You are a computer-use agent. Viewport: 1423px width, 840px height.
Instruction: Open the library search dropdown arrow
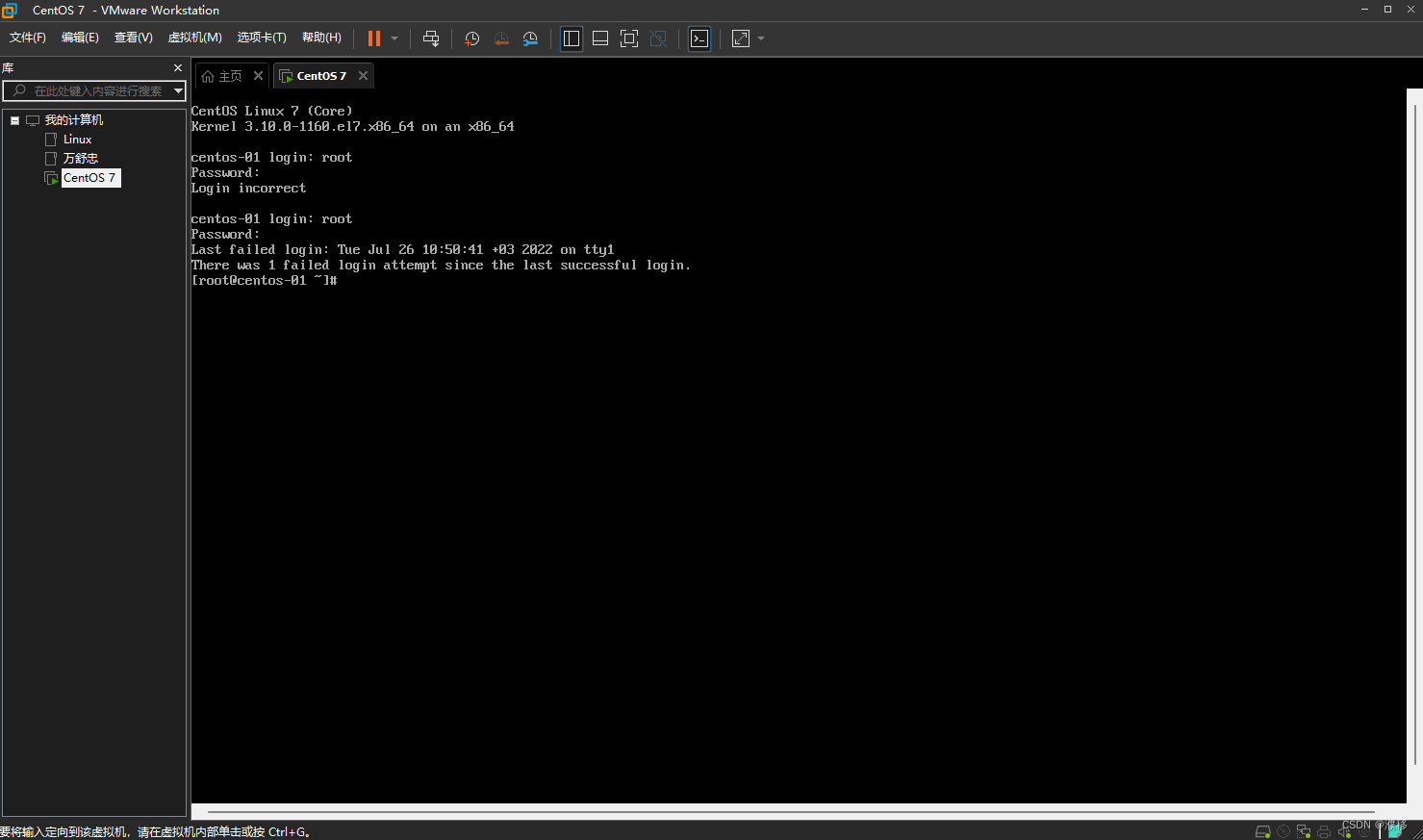click(178, 91)
